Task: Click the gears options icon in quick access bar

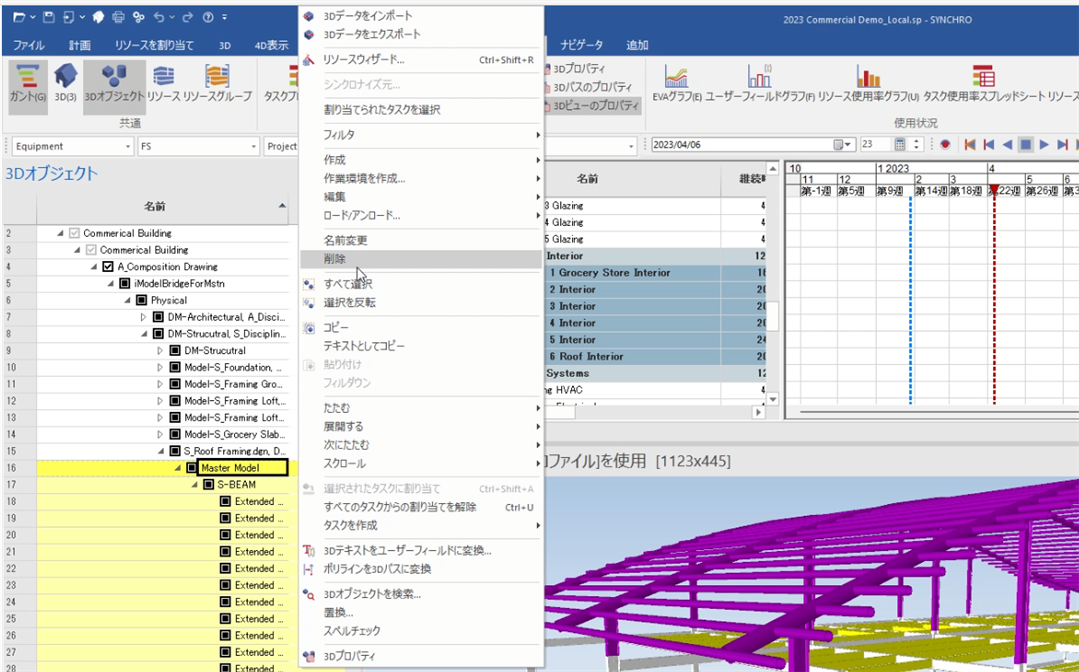Action: [x=139, y=17]
